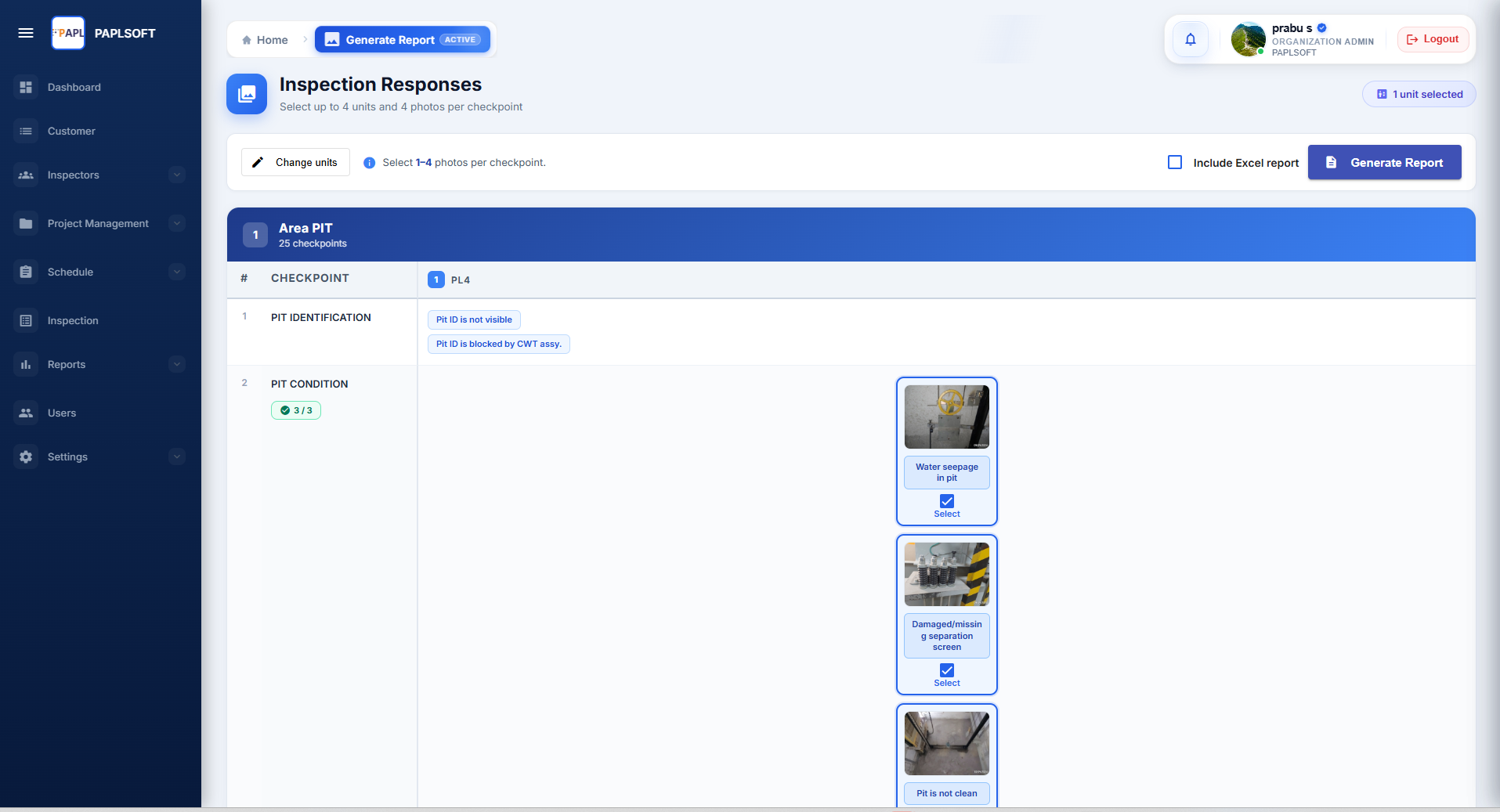Click the CHECKPOINT column header
1500x812 pixels.
tap(310, 278)
